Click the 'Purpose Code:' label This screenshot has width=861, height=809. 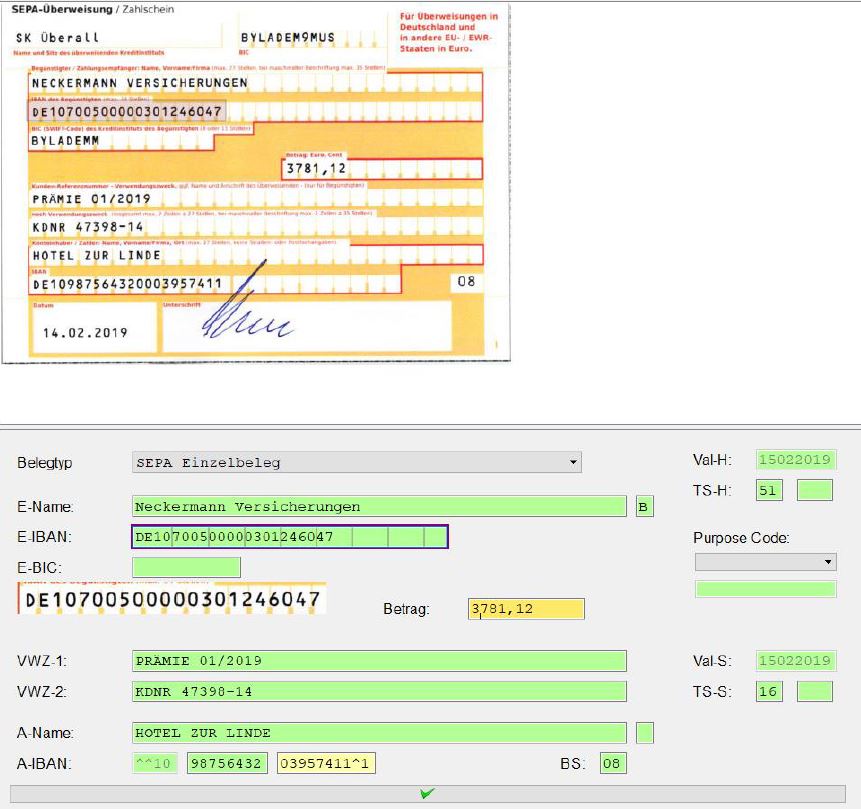741,538
